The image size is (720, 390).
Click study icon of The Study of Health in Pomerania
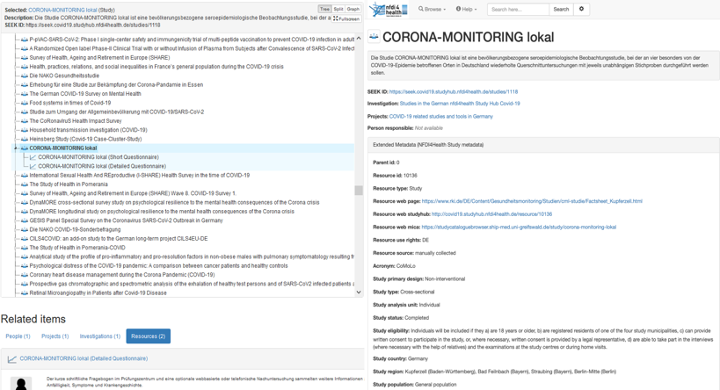point(24,184)
